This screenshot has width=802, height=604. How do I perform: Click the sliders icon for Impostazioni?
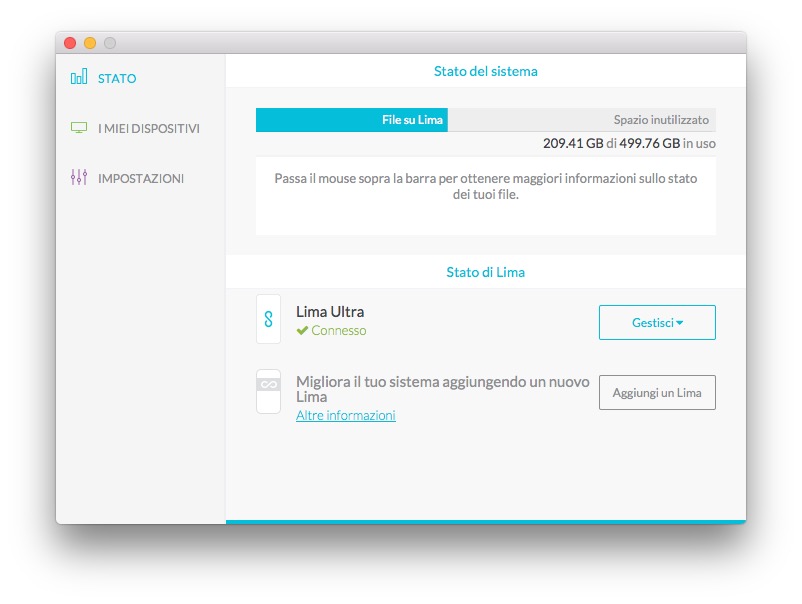pos(79,177)
